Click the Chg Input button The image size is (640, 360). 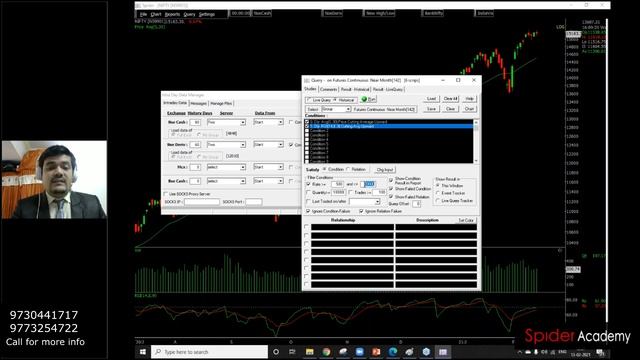coord(384,170)
